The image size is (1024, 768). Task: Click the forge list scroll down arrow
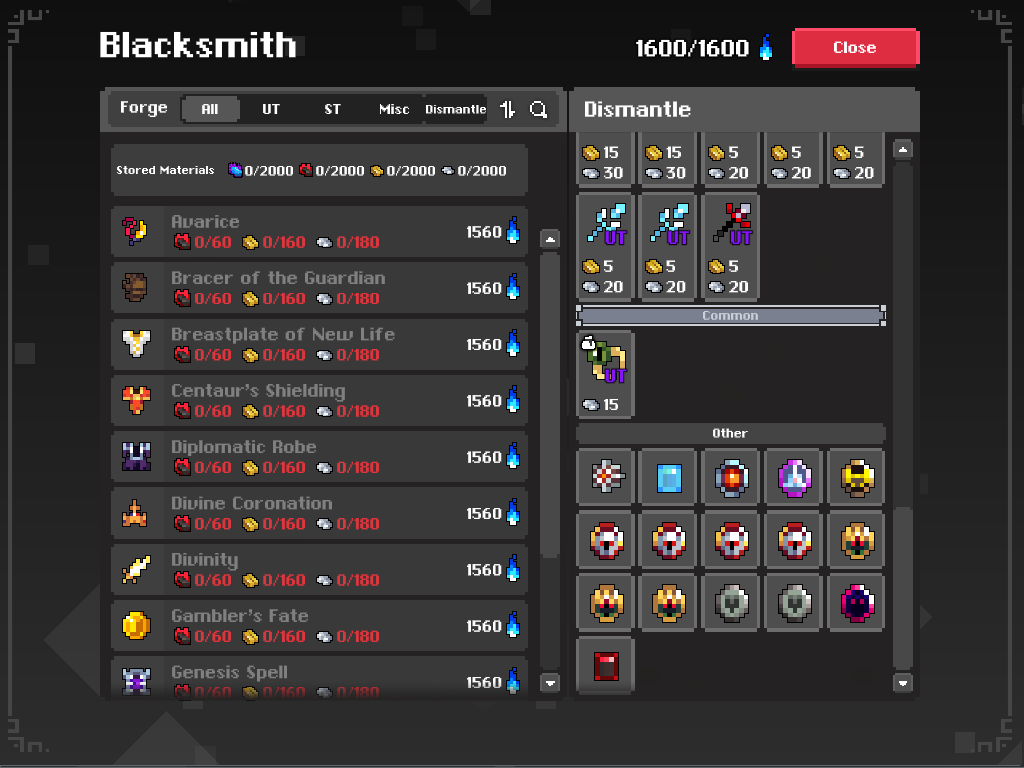pos(550,683)
